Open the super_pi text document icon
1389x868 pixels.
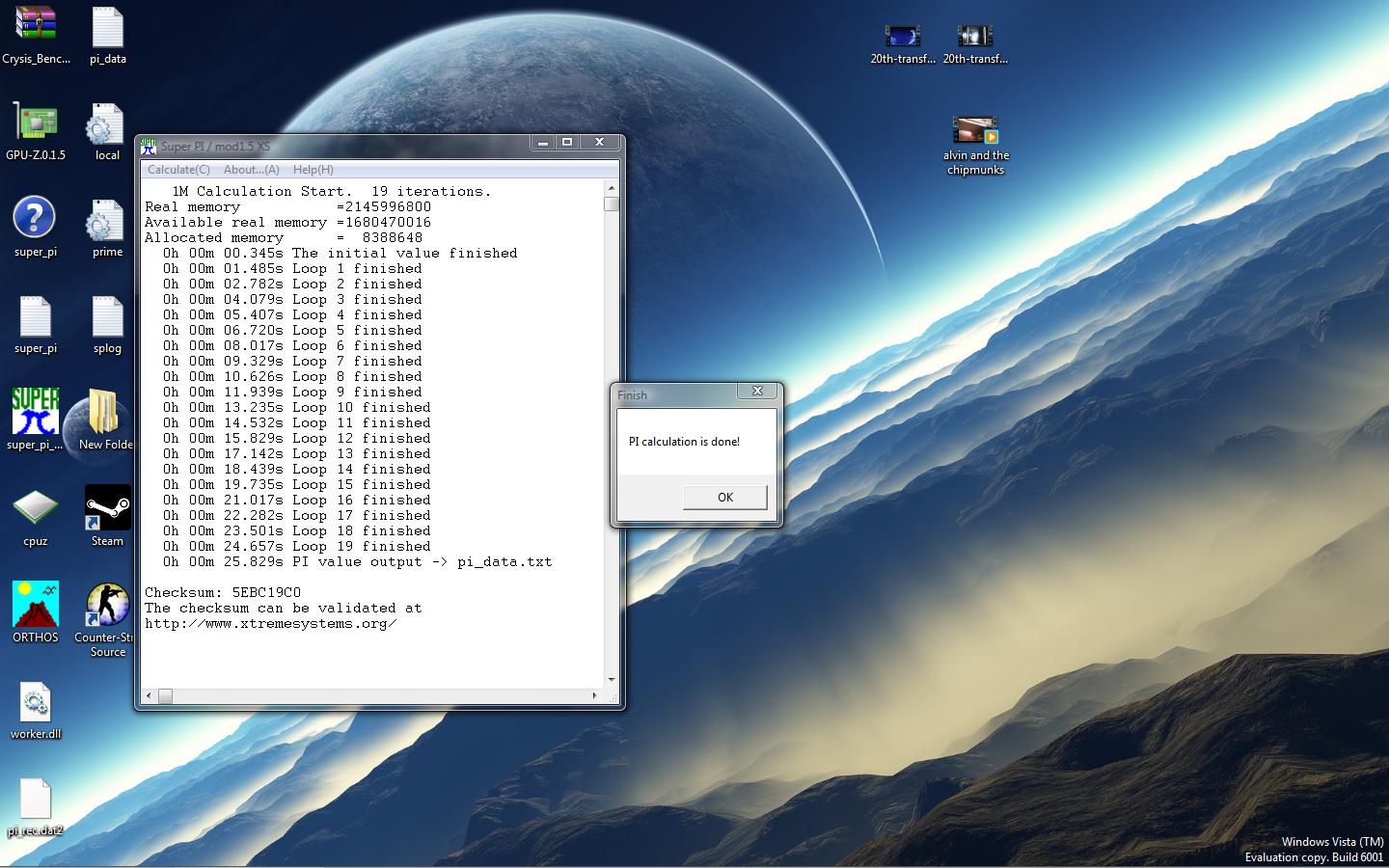(x=36, y=324)
